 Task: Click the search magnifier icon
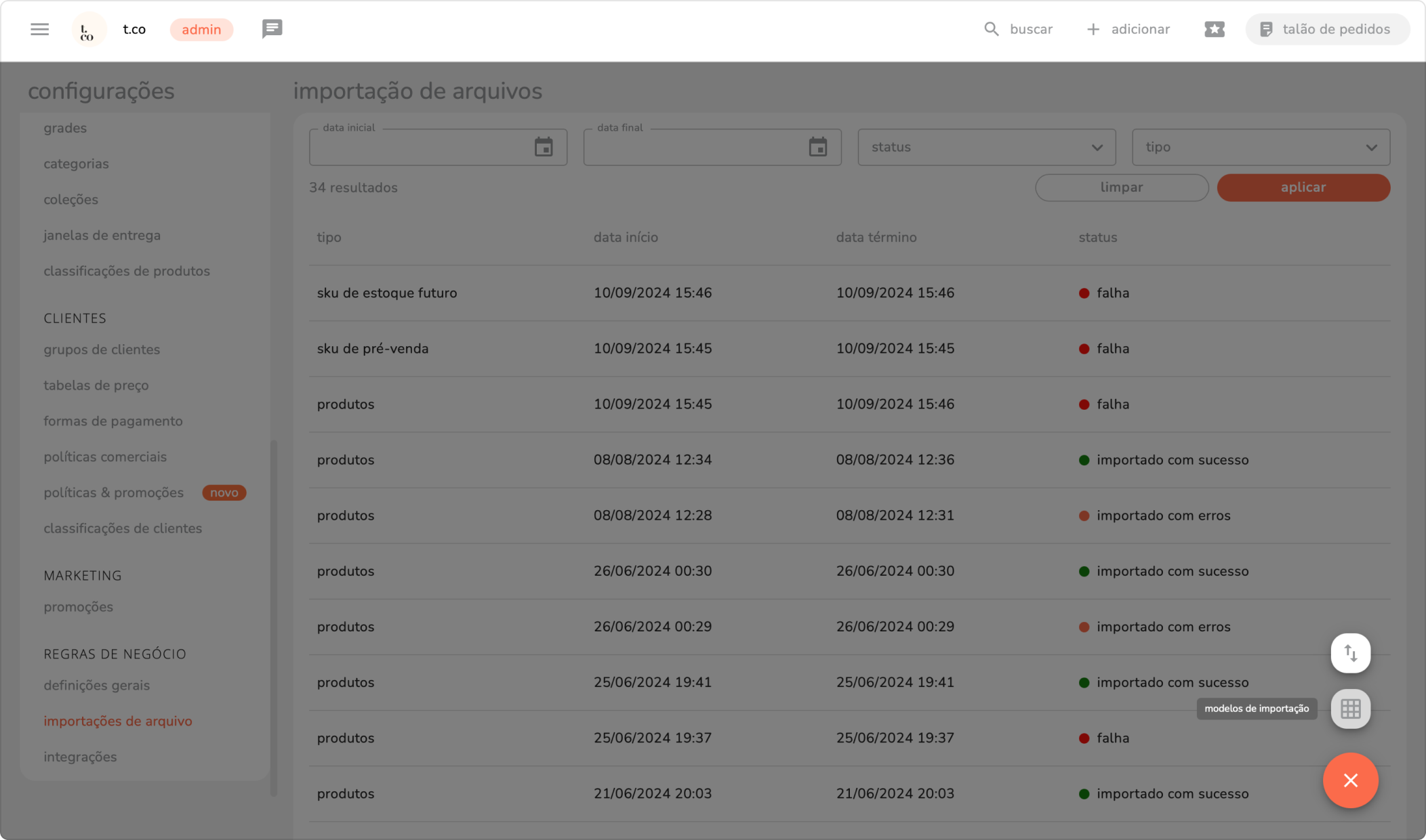(x=991, y=29)
